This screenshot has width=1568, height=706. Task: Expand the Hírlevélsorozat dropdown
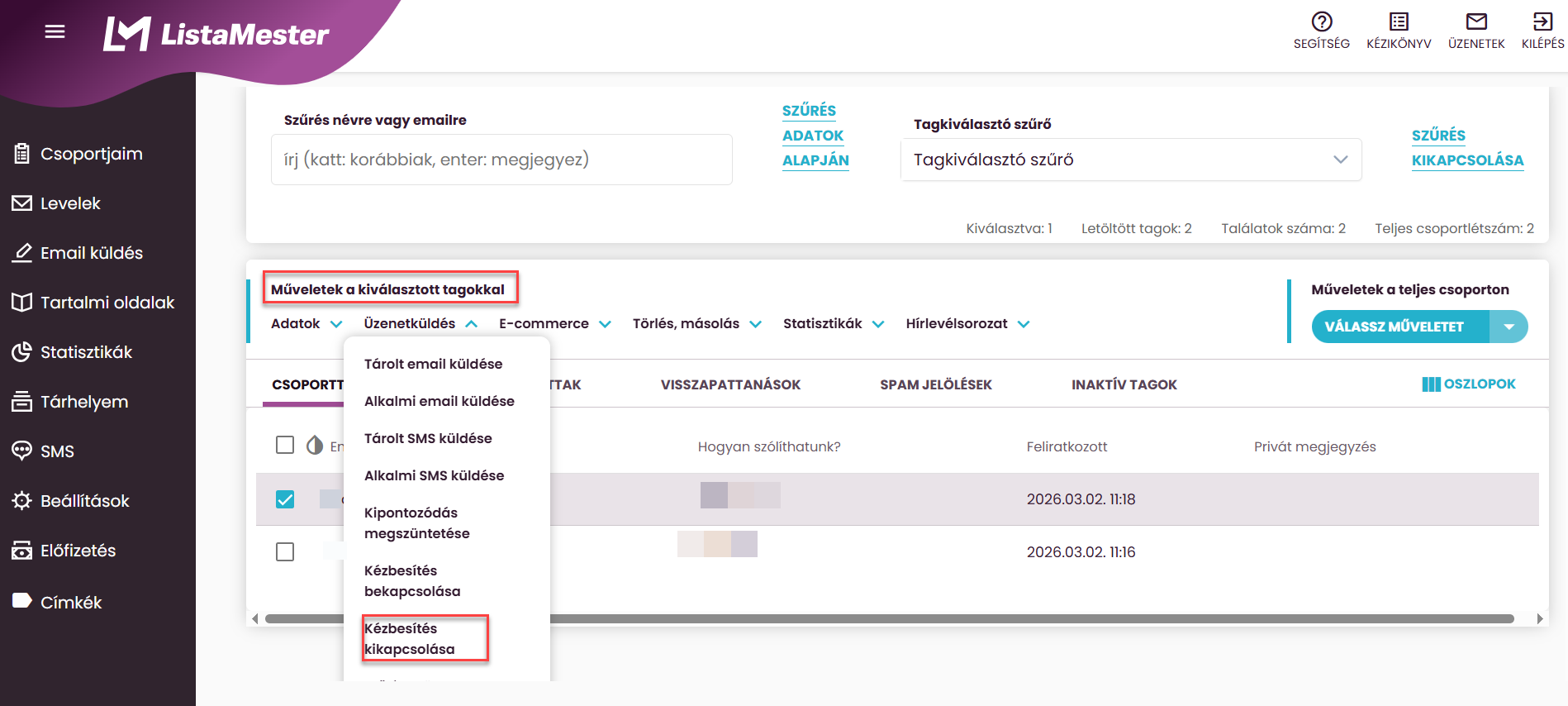coord(968,324)
